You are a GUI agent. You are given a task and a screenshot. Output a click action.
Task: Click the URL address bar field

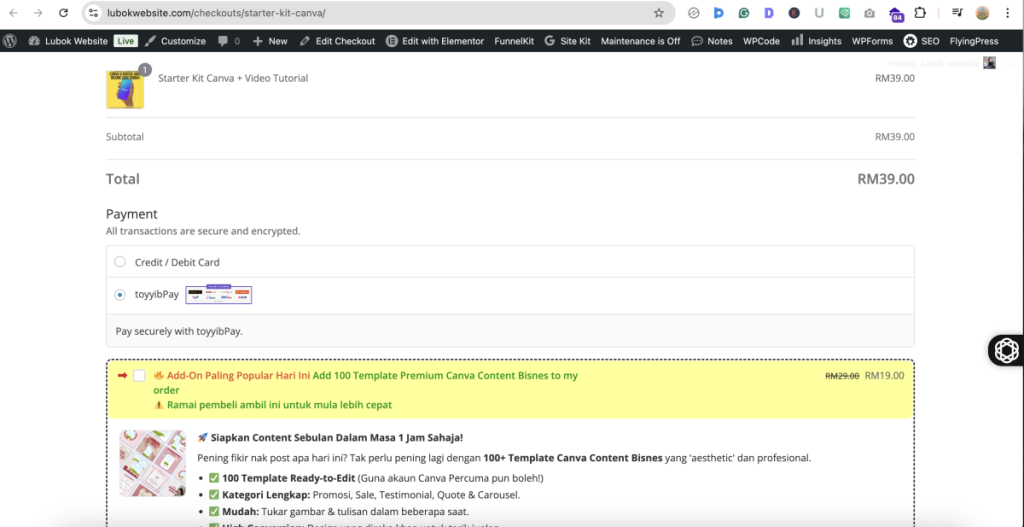tap(370, 13)
